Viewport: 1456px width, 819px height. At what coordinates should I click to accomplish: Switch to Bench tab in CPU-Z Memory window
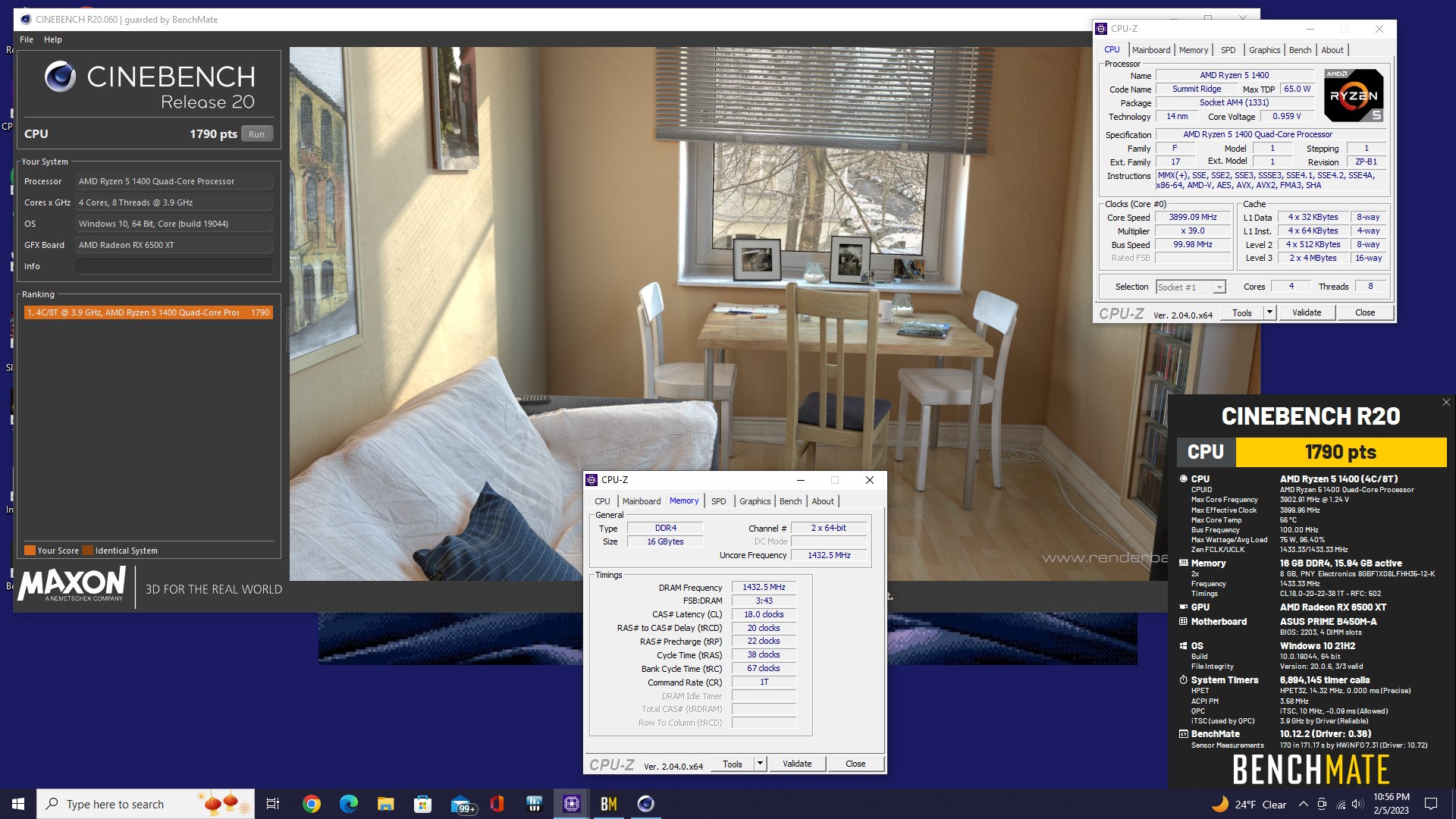790,501
